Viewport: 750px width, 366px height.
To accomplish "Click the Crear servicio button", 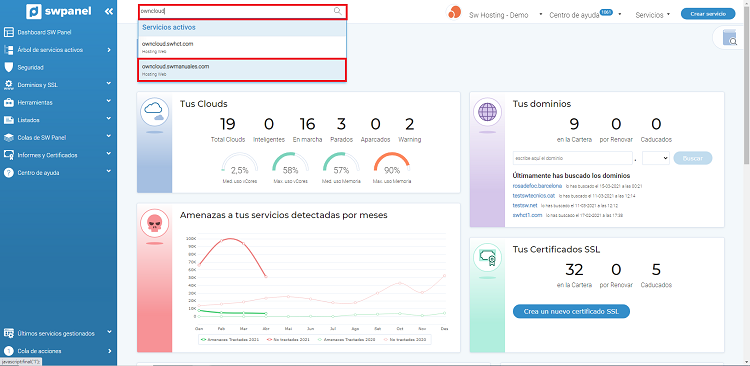I will [x=708, y=14].
